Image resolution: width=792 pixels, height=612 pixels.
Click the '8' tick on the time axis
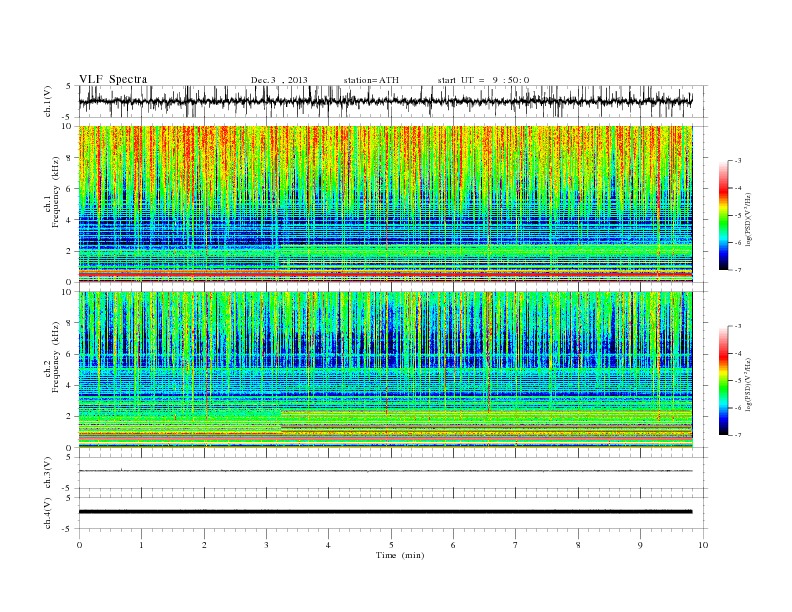tap(578, 545)
